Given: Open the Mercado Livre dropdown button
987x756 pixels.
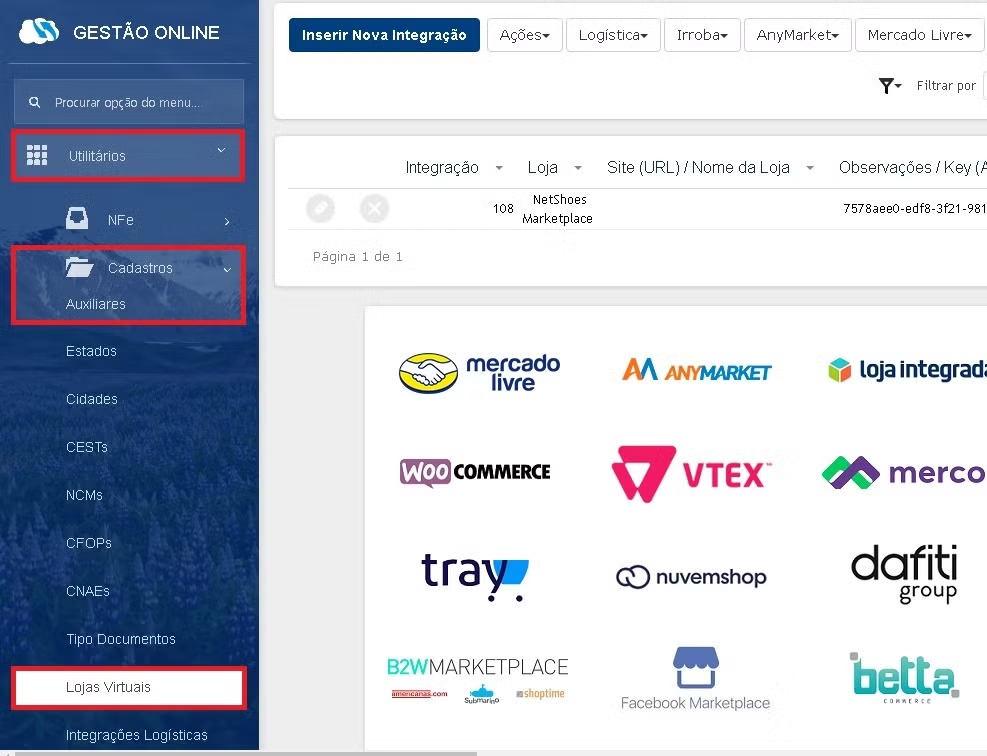Looking at the screenshot, I should click(920, 35).
